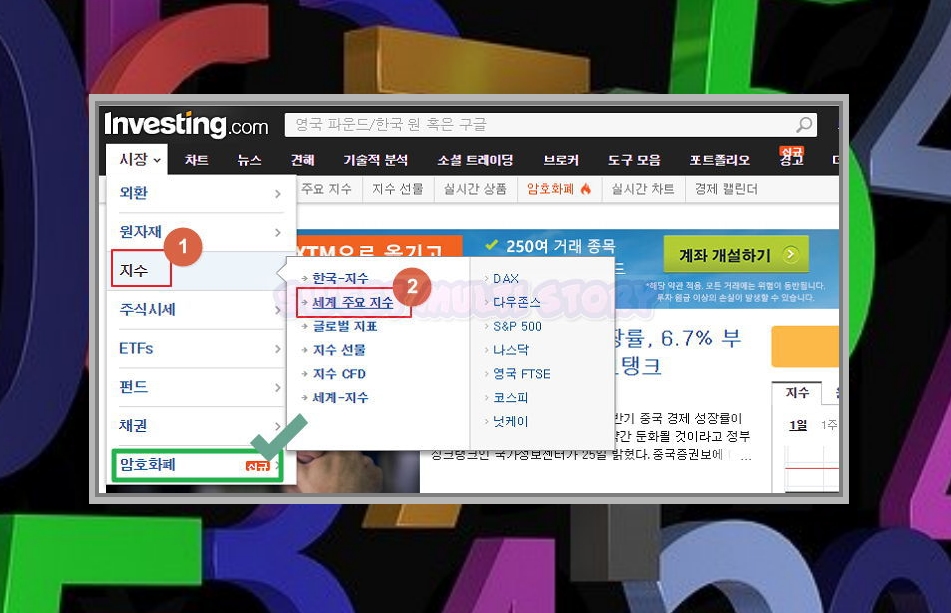Expand the ETFs submenu arrow
The height and width of the screenshot is (613, 951).
tap(278, 349)
